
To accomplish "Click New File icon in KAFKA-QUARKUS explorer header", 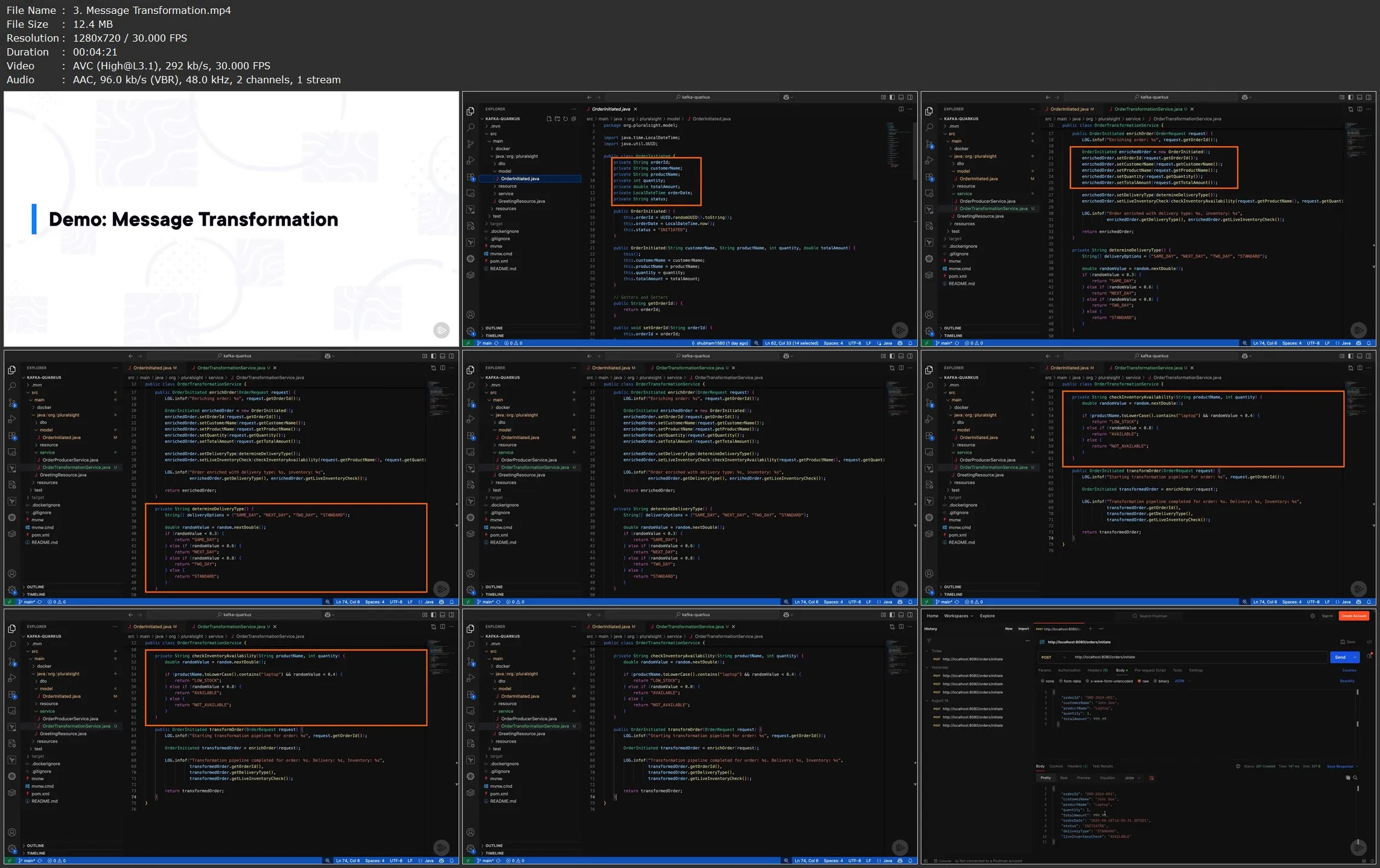I will tap(549, 119).
